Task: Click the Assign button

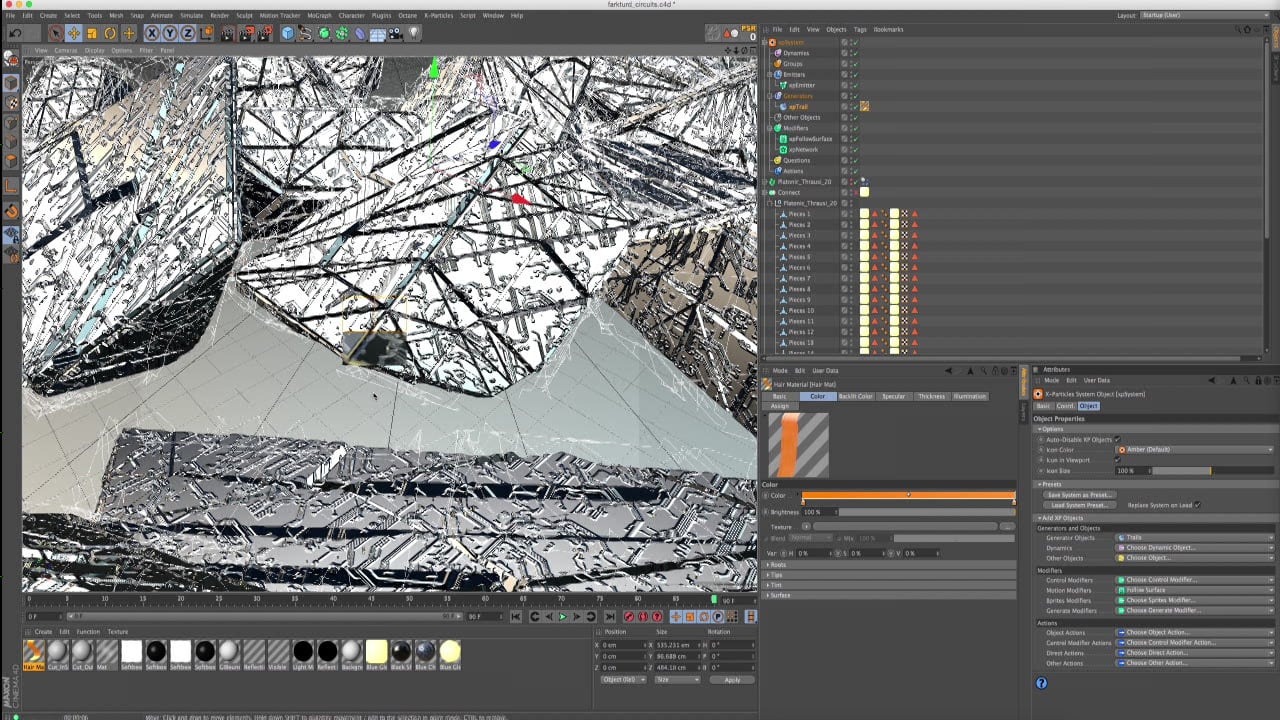Action: point(779,406)
